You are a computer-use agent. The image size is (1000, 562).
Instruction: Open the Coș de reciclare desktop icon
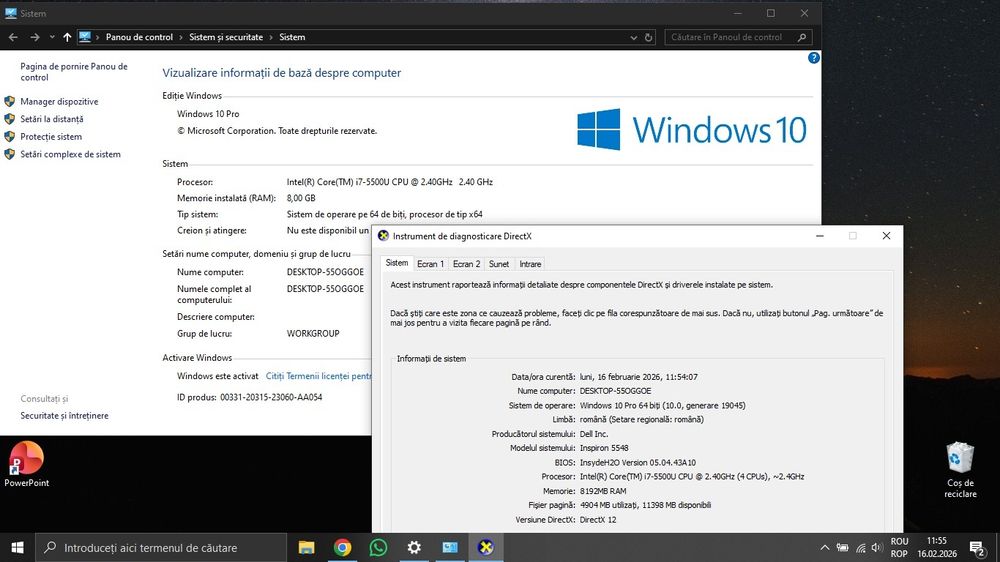pyautogui.click(x=960, y=470)
